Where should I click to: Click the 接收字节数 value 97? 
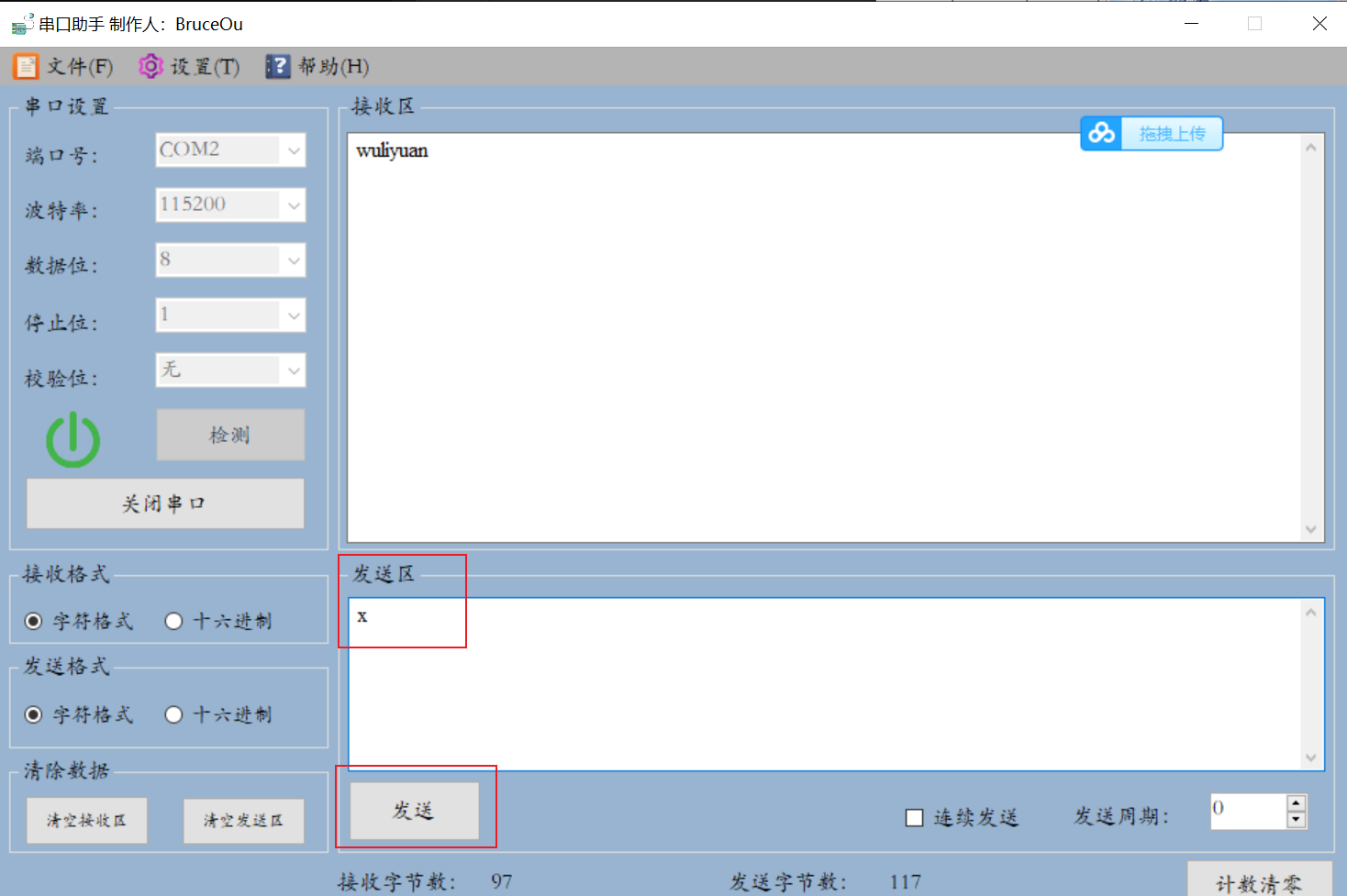(502, 881)
